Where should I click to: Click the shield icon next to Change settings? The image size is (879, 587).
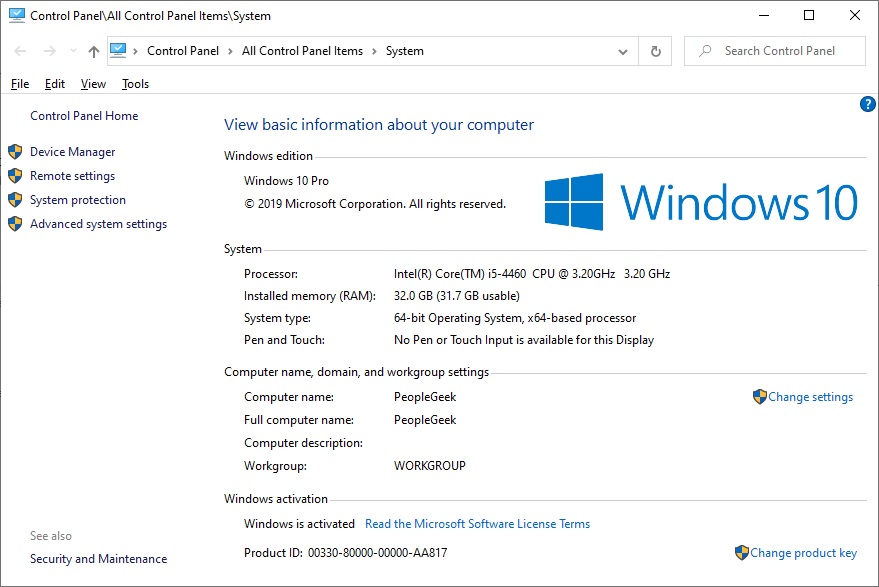[760, 397]
